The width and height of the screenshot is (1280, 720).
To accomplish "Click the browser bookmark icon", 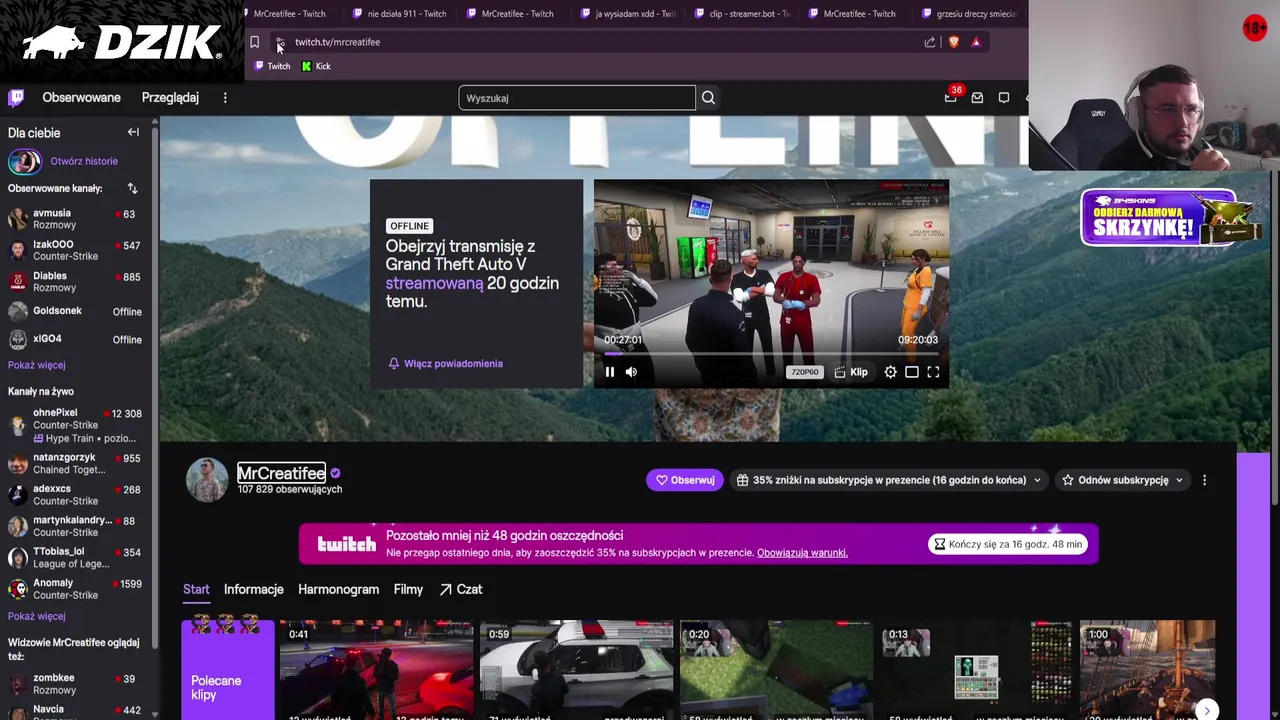I will (254, 42).
